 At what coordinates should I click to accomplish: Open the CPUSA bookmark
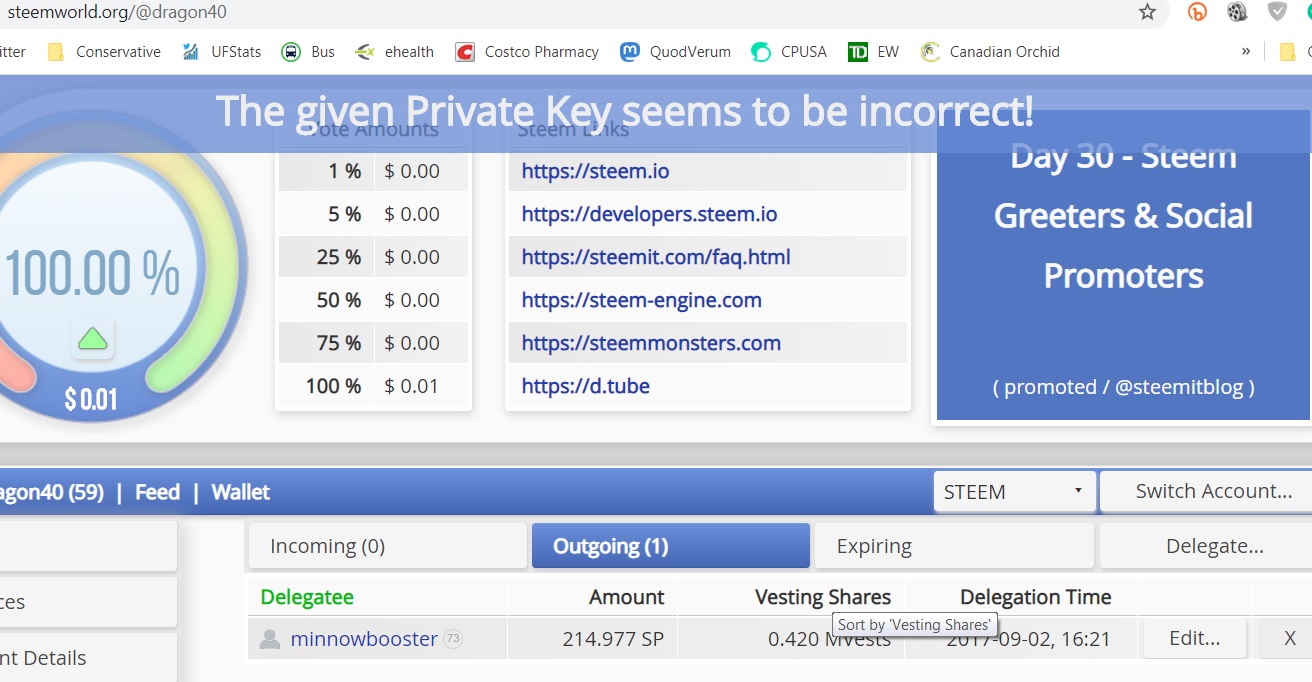click(789, 52)
